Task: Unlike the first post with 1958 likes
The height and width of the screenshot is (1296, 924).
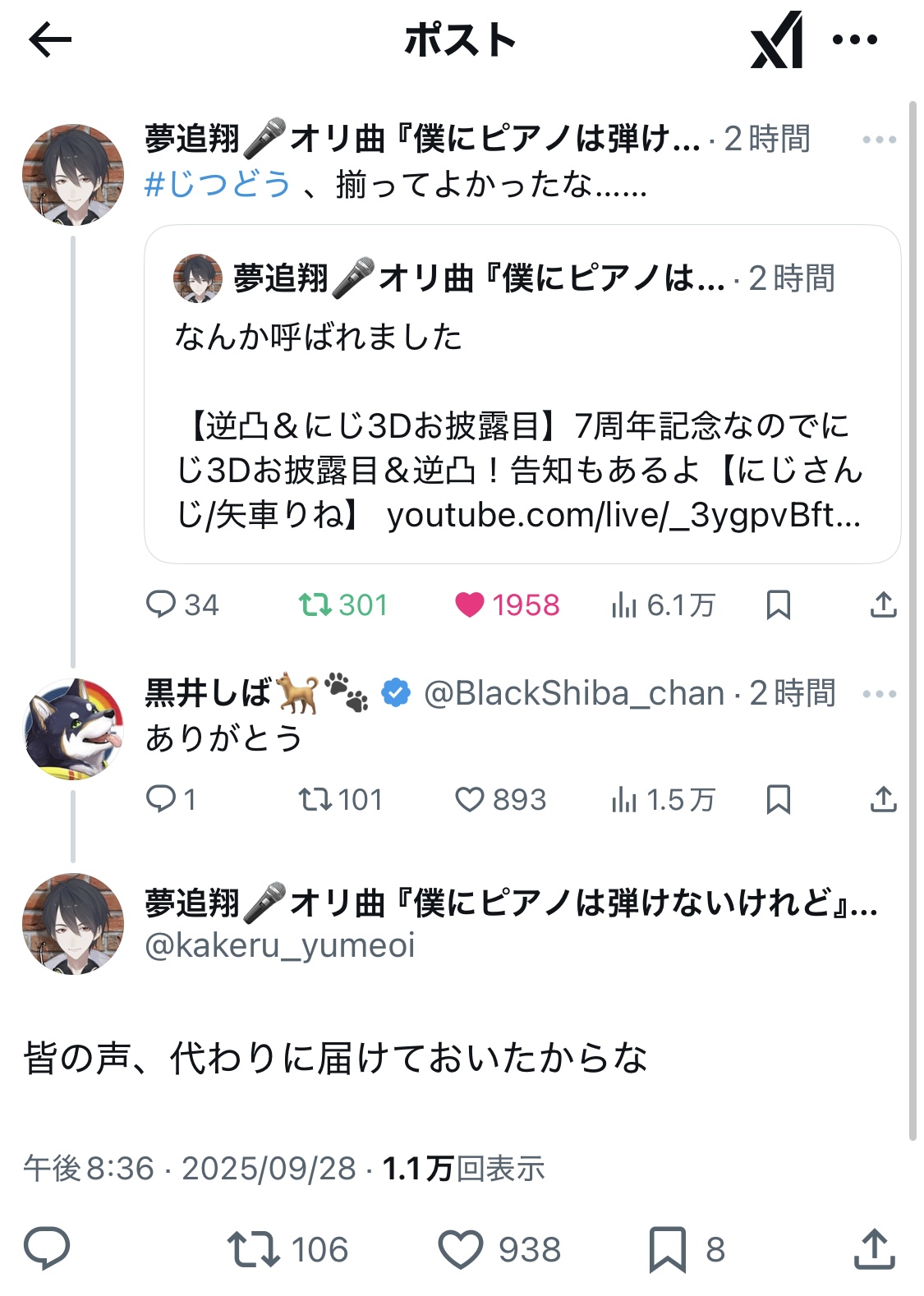Action: [x=470, y=605]
